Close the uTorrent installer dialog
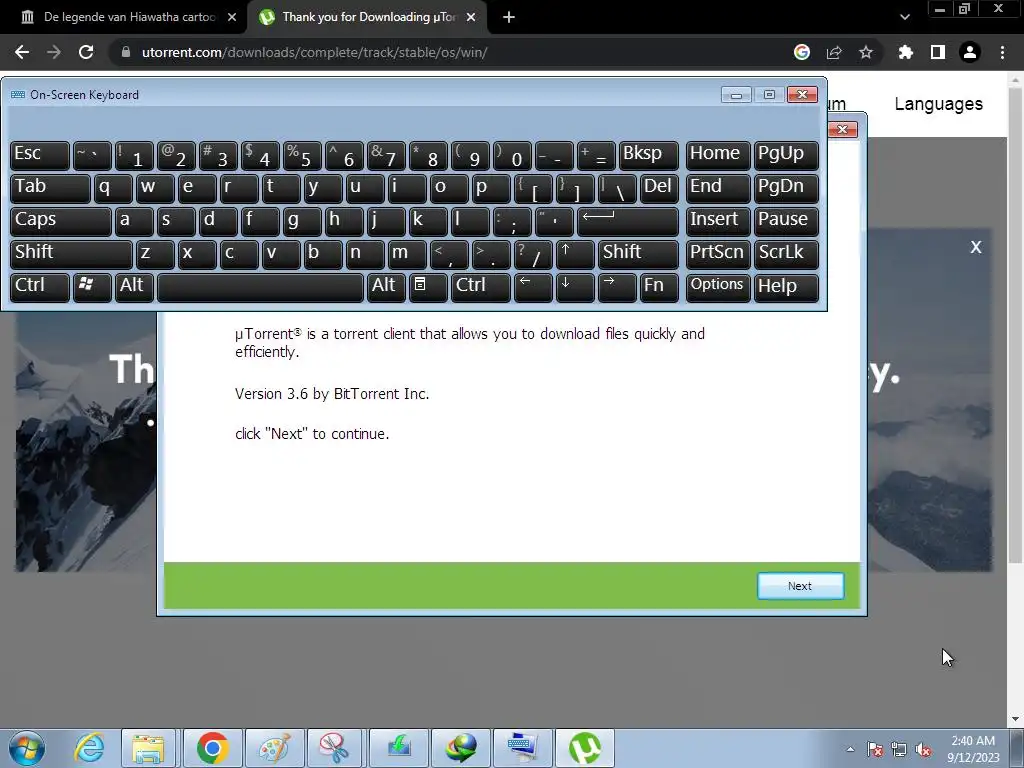Screen dimensions: 1024x768 click(842, 129)
